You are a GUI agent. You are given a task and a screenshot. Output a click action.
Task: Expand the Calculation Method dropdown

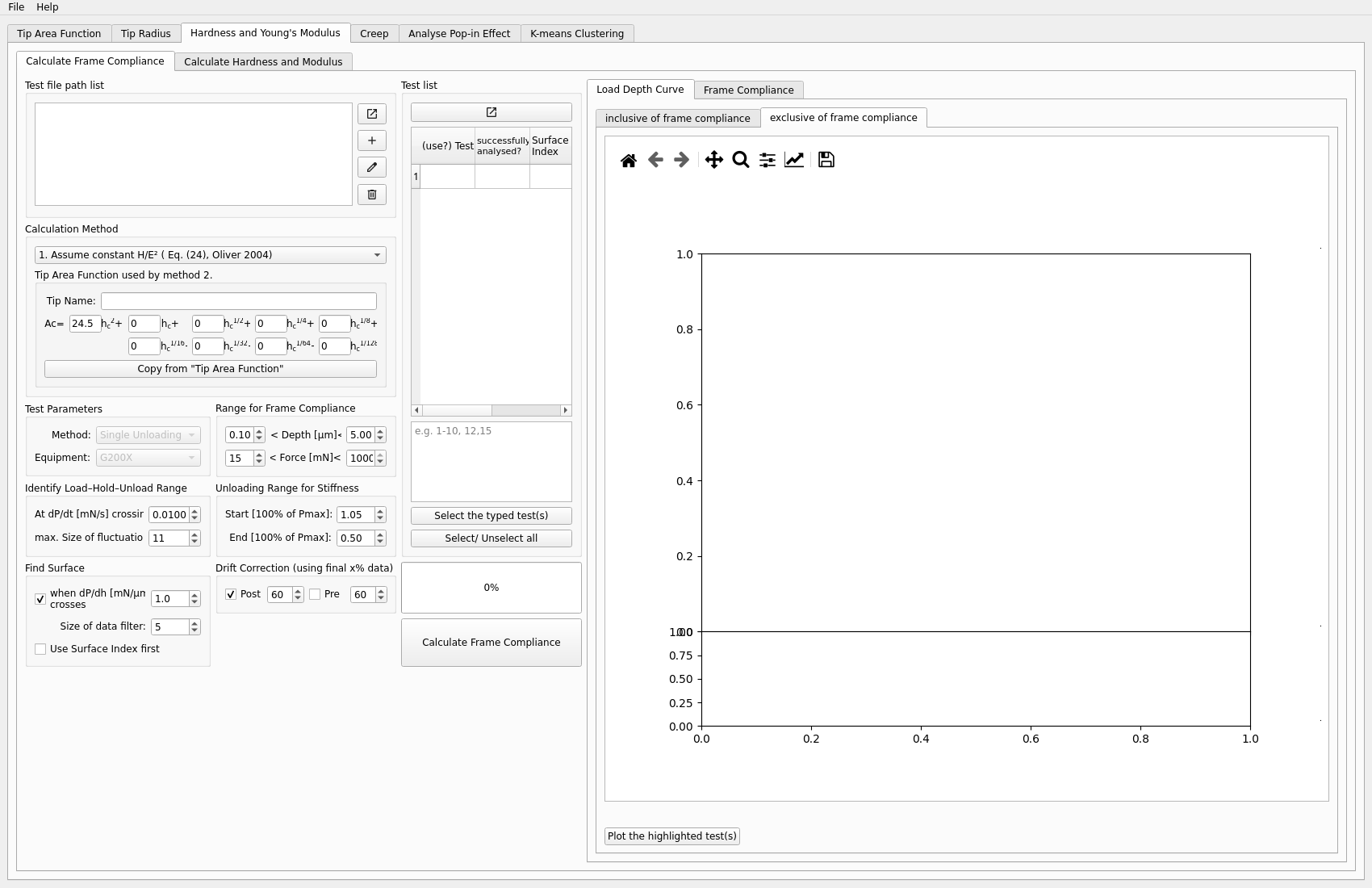(210, 255)
